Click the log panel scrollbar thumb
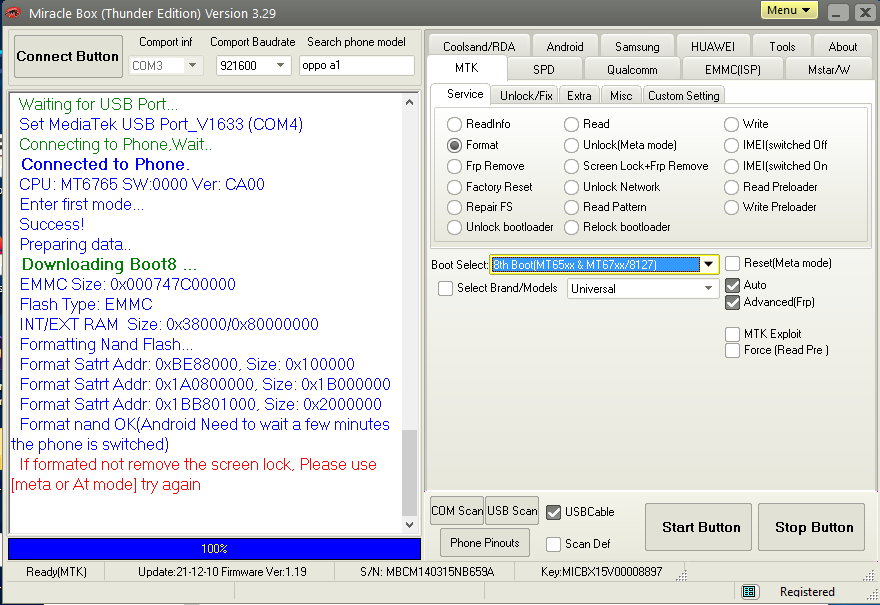 (x=410, y=473)
